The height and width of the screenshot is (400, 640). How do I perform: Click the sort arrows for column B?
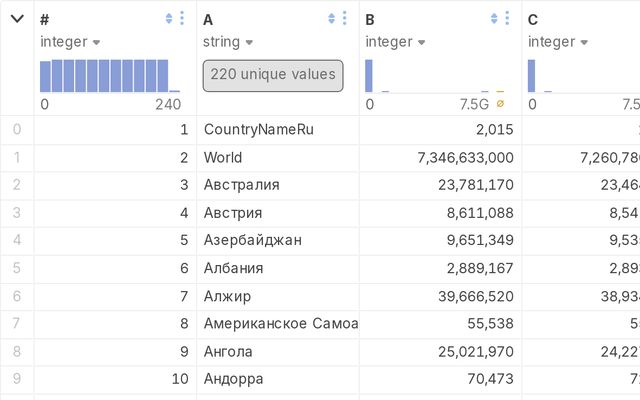[495, 19]
